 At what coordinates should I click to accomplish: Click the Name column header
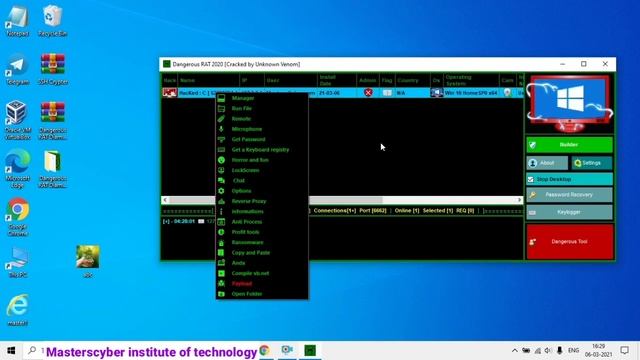tap(209, 80)
